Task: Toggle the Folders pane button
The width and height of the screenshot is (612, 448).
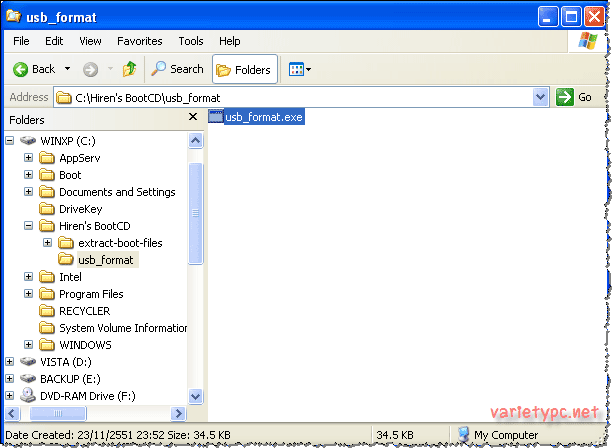Action: coord(245,69)
